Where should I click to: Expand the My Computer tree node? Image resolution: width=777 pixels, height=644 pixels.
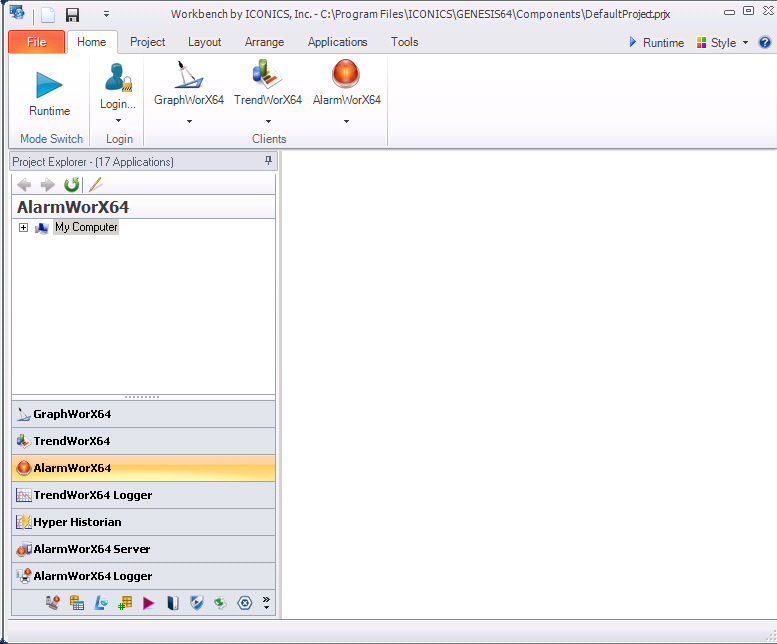click(x=24, y=228)
